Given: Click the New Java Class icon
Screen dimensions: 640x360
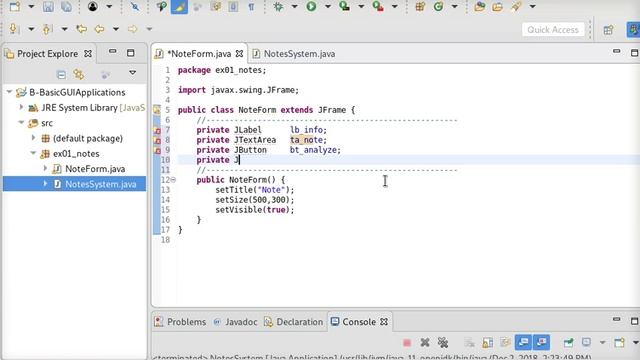Looking at the screenshot, I should [438, 7].
